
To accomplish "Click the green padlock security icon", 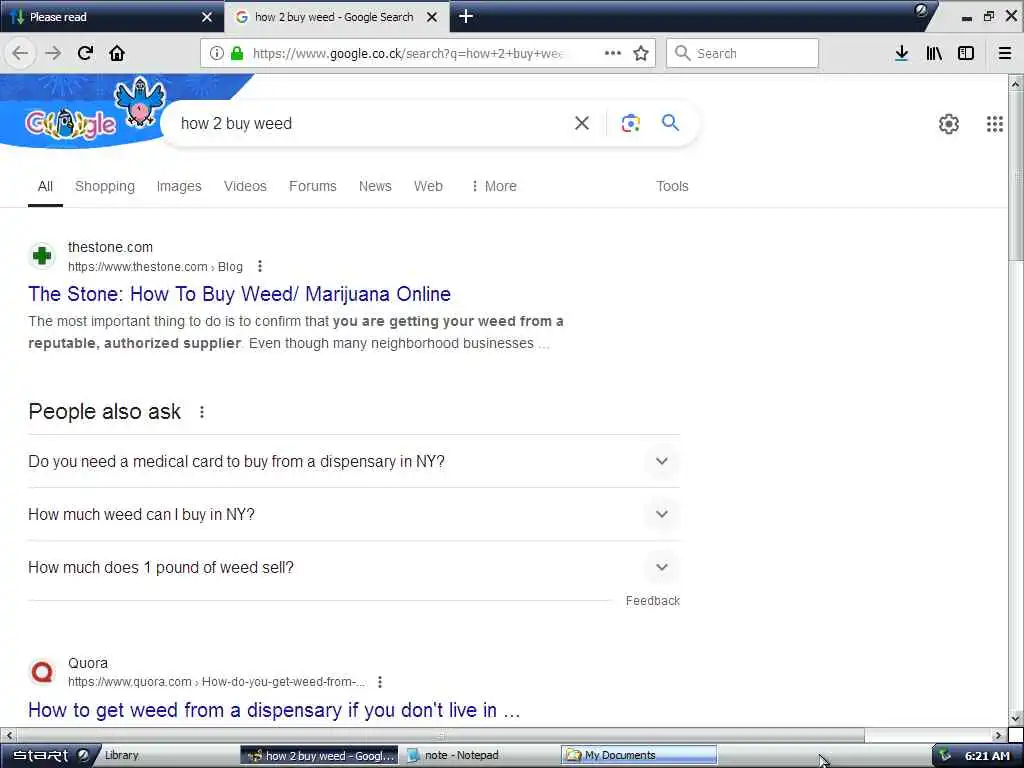I will (237, 53).
